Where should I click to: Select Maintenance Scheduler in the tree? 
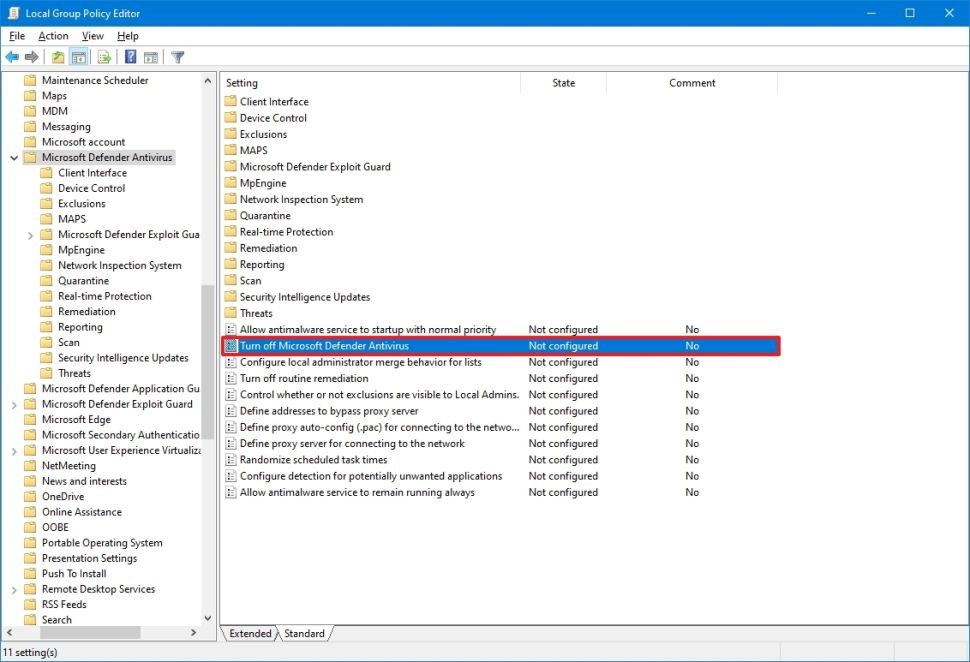95,80
